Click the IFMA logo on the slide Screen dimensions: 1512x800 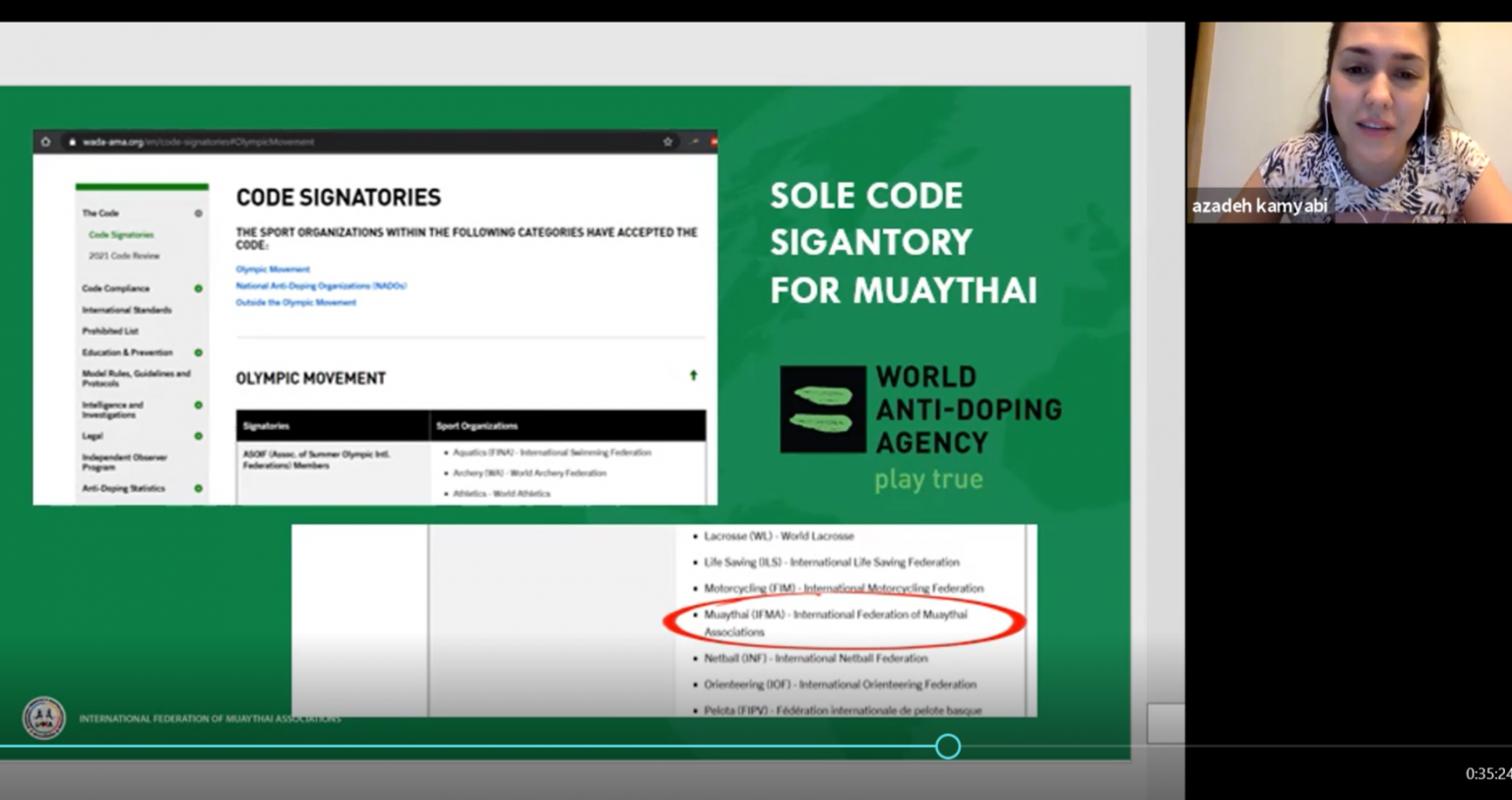pyautogui.click(x=43, y=717)
